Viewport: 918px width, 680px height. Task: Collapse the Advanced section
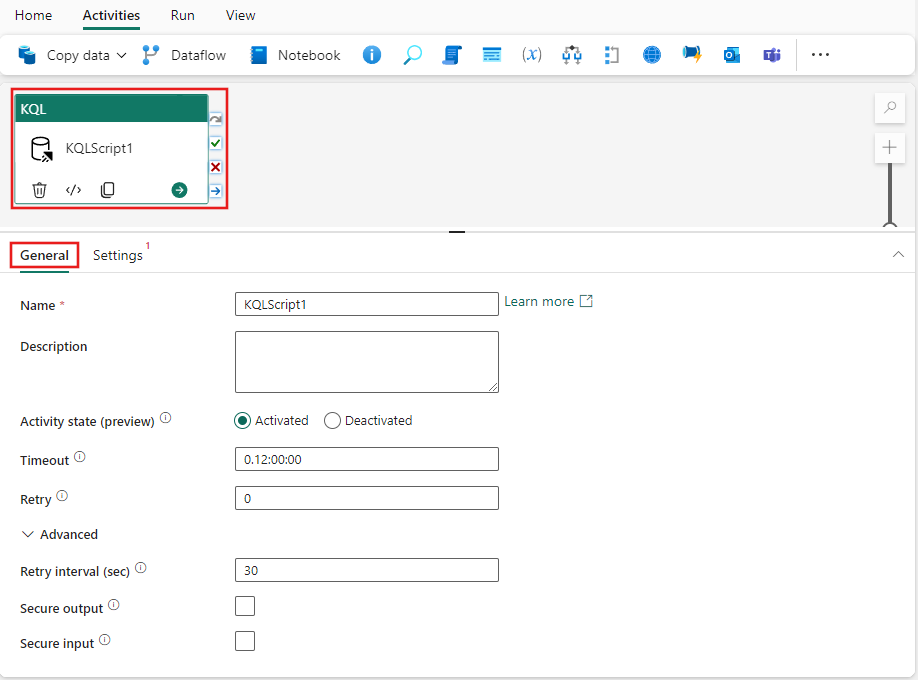coord(28,534)
